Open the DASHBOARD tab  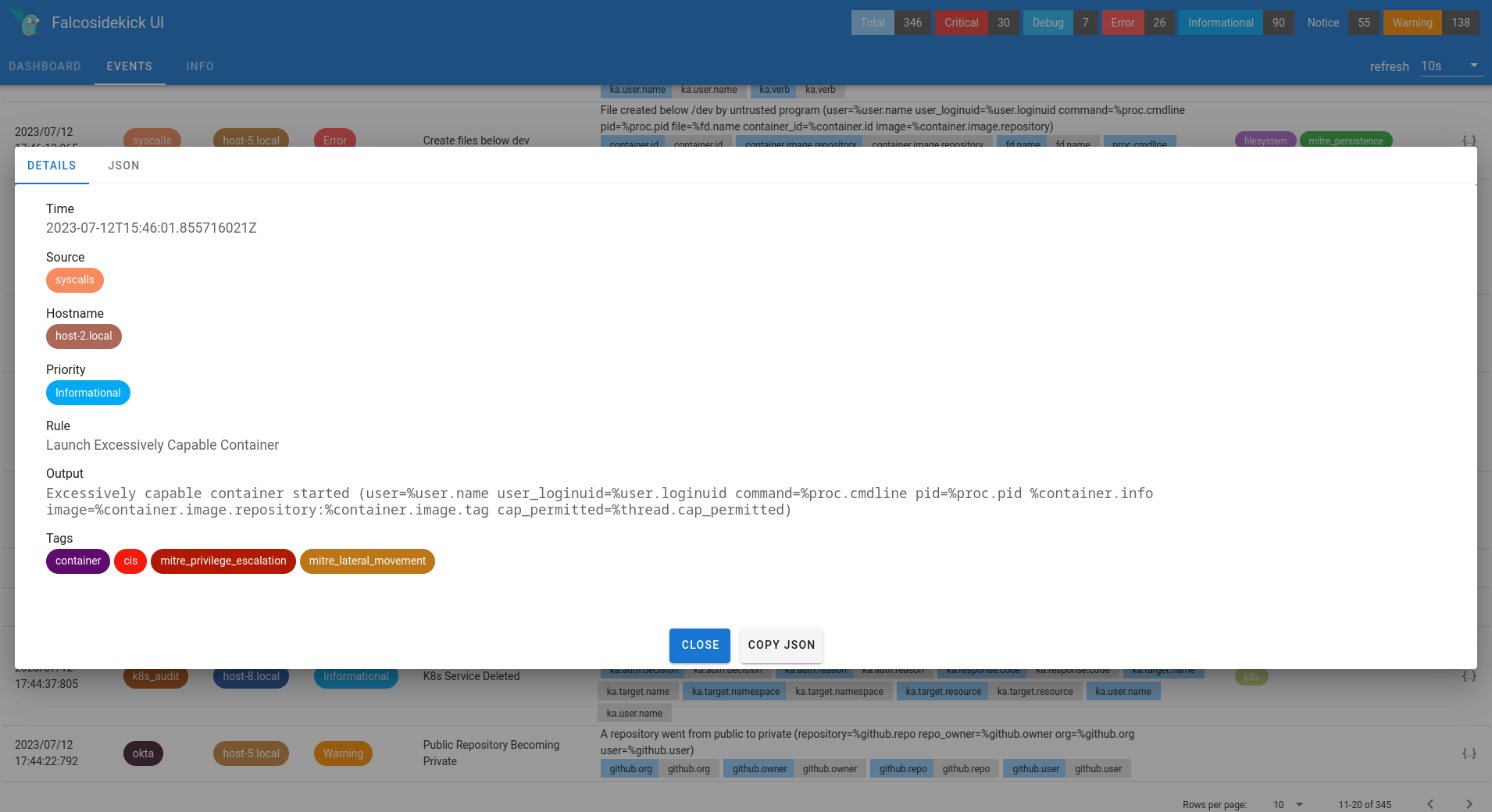click(x=45, y=66)
